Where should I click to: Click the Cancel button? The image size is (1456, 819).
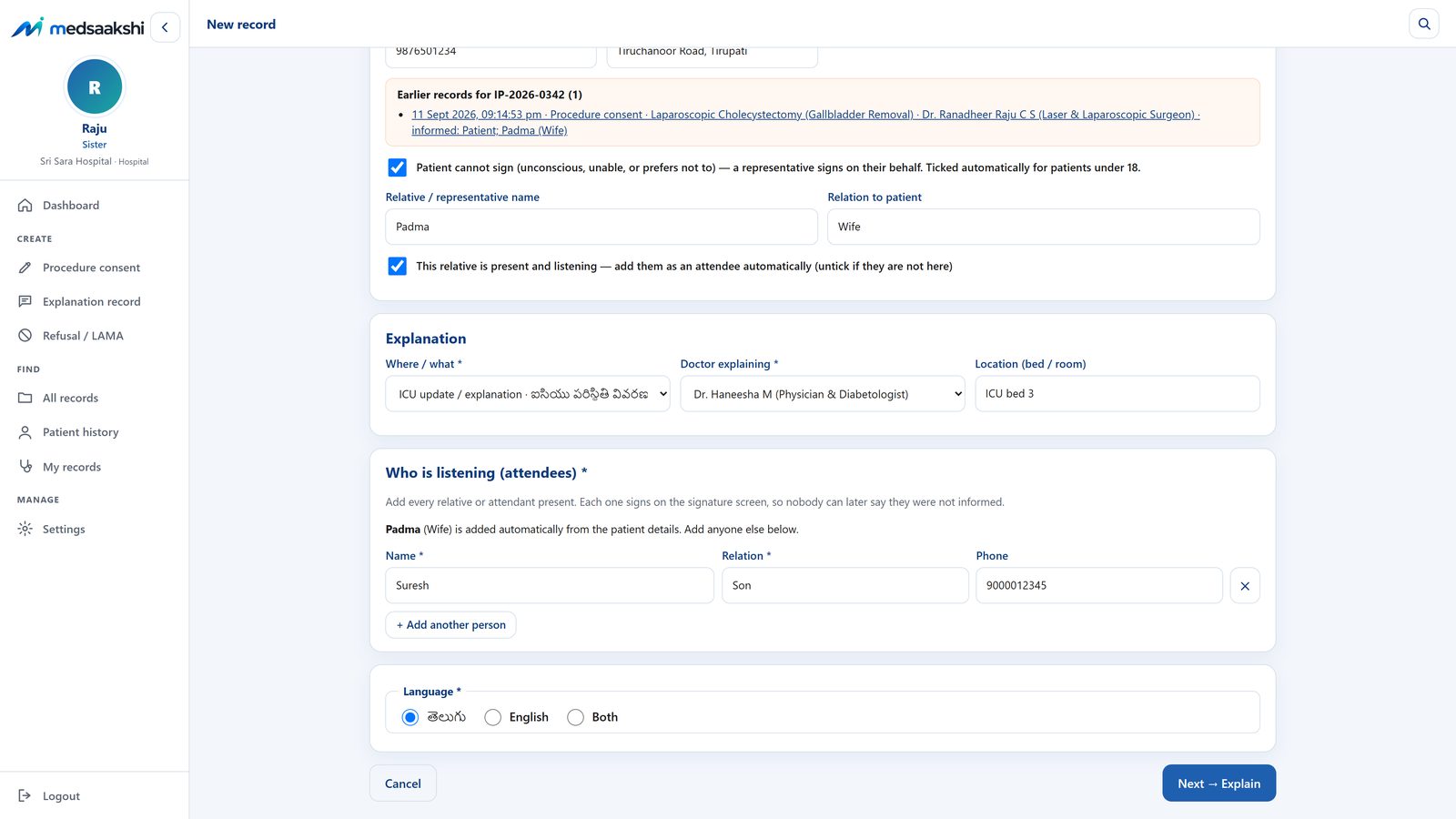tap(403, 784)
